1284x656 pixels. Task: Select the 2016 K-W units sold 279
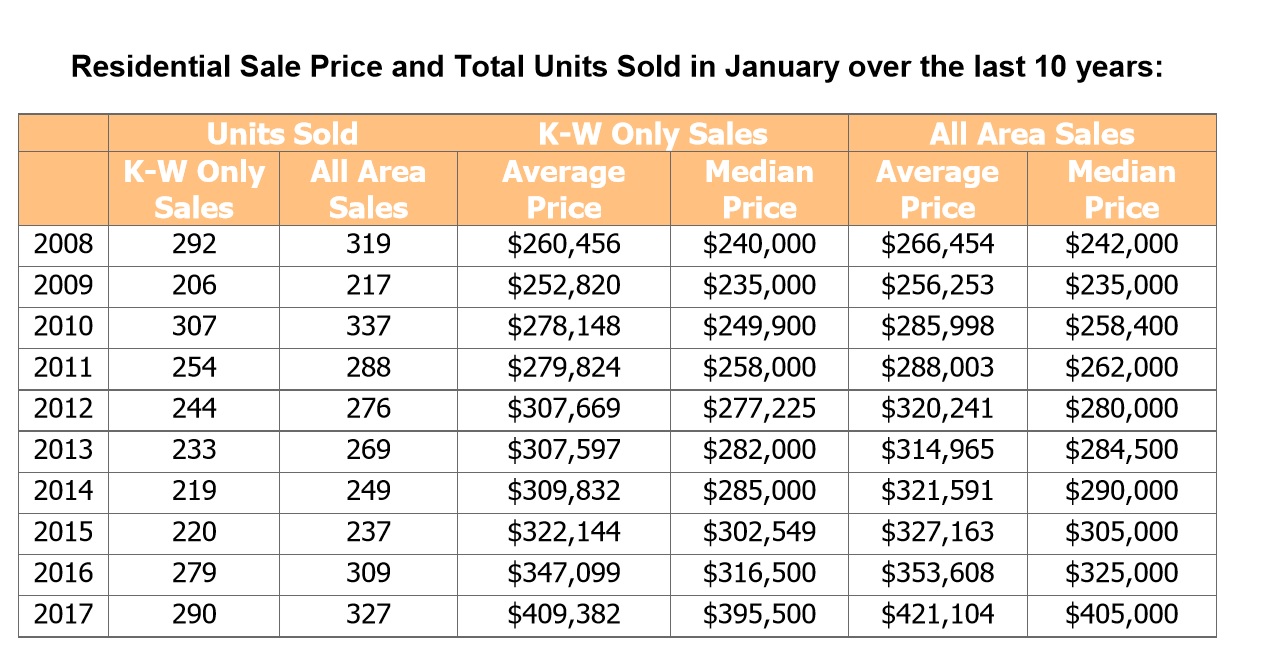coord(194,574)
